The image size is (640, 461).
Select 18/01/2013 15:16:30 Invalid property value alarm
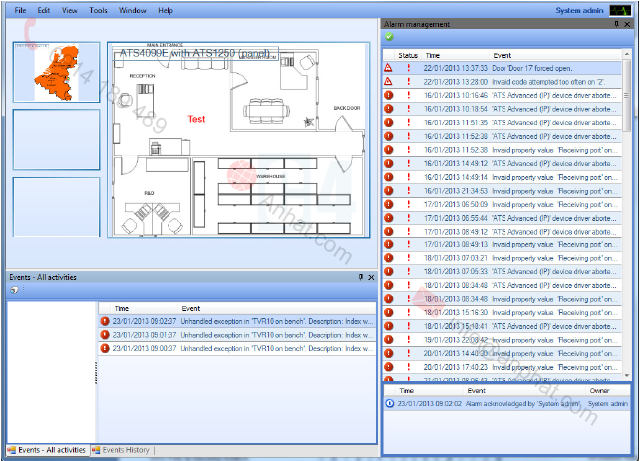coord(502,312)
